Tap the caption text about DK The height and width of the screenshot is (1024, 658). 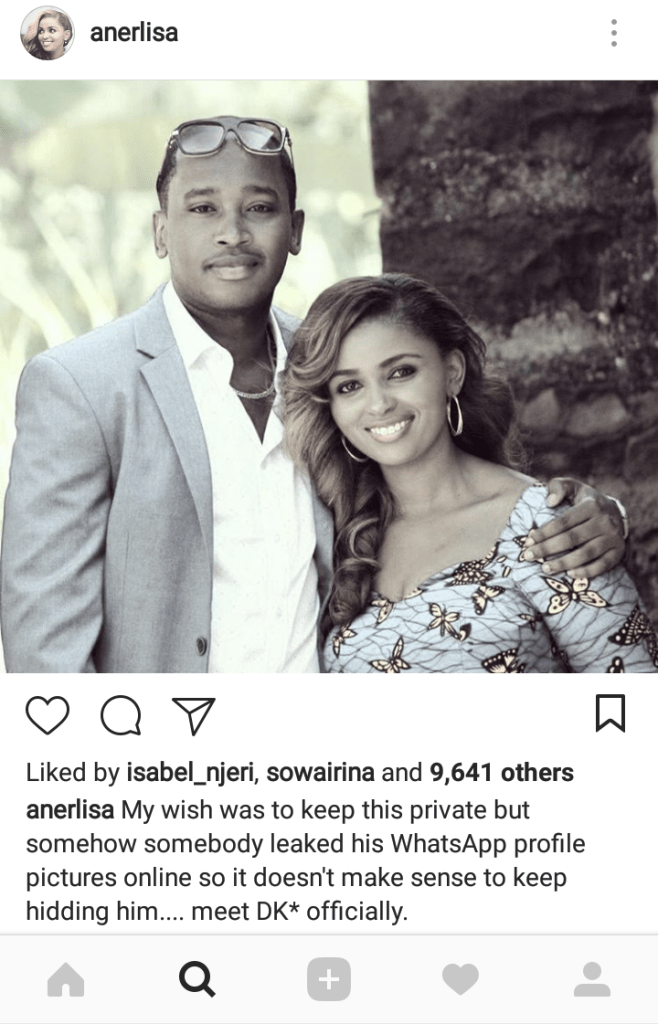(x=306, y=860)
